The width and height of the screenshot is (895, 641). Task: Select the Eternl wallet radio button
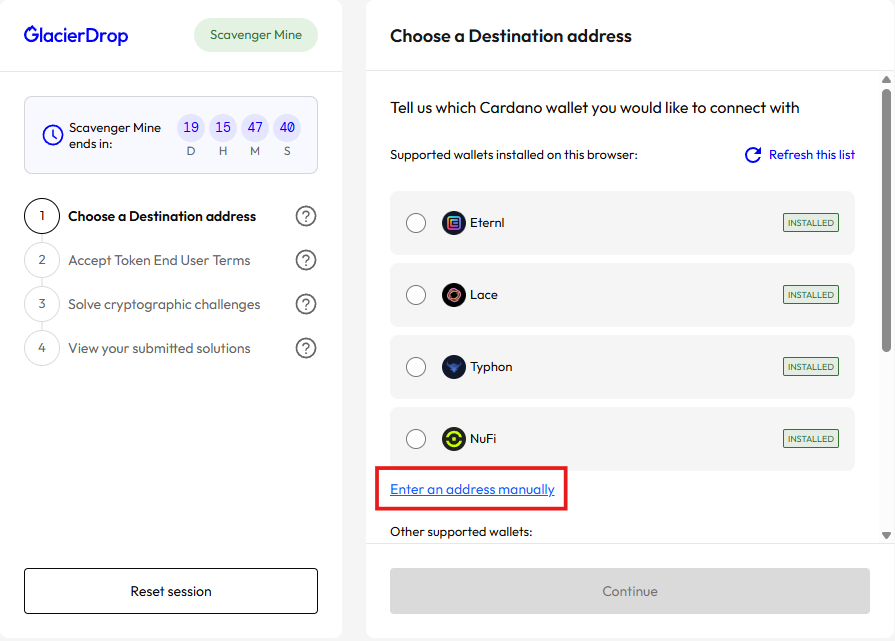click(416, 223)
